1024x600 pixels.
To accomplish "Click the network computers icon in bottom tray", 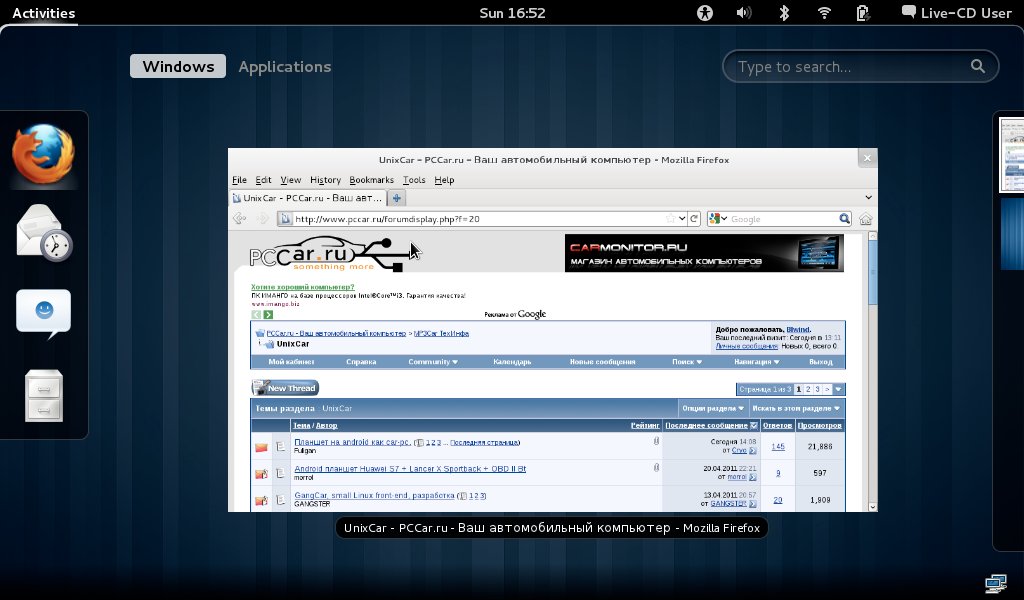I will tap(995, 582).
